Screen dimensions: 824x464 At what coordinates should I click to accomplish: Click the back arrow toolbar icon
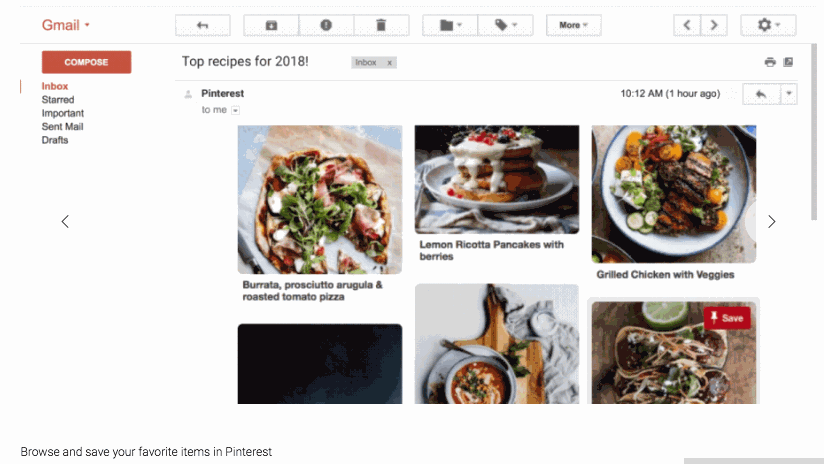(202, 25)
